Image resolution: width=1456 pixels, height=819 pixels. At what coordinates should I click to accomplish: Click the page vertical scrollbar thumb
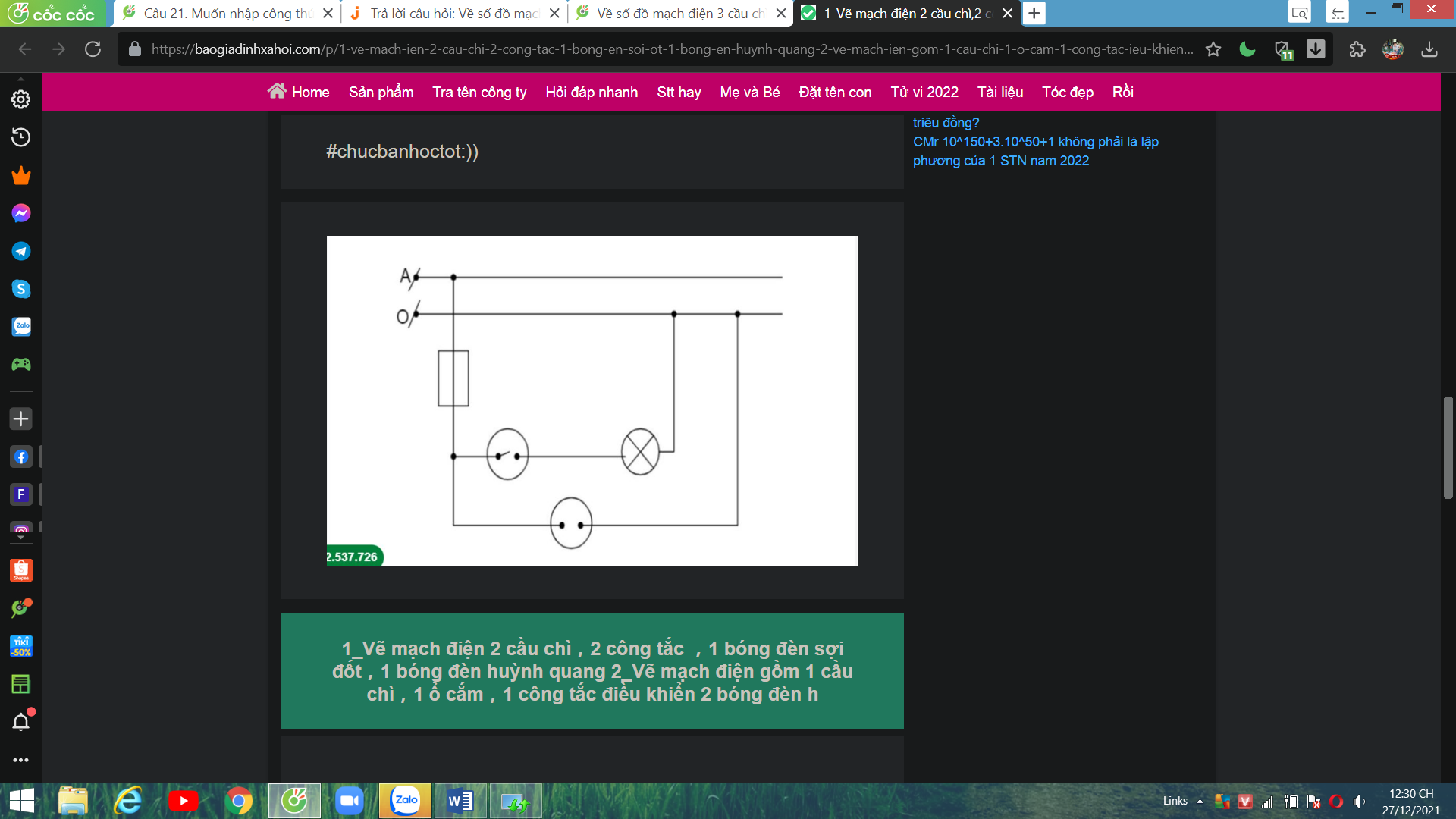1448,447
